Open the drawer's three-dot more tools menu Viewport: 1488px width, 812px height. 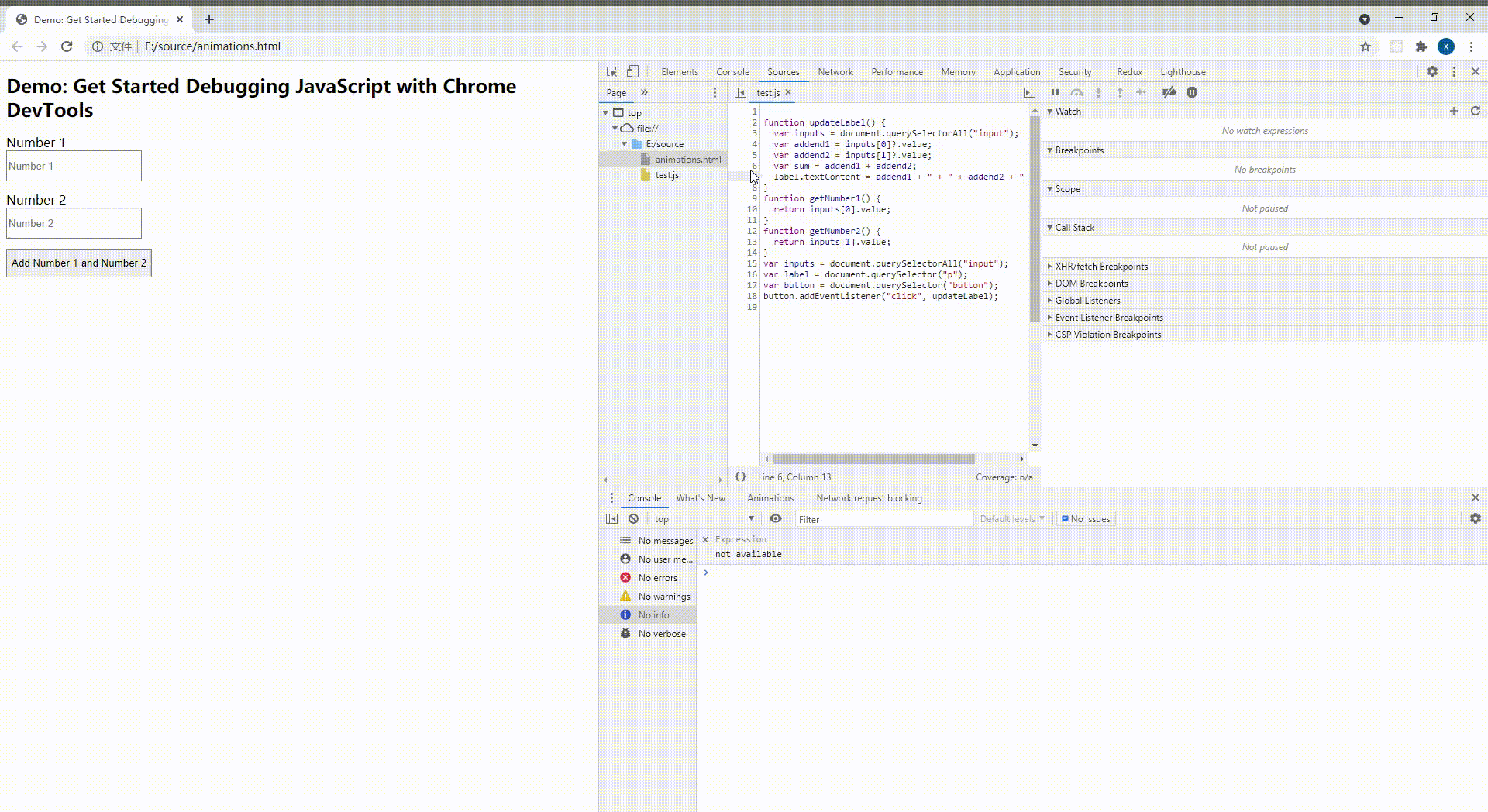611,498
